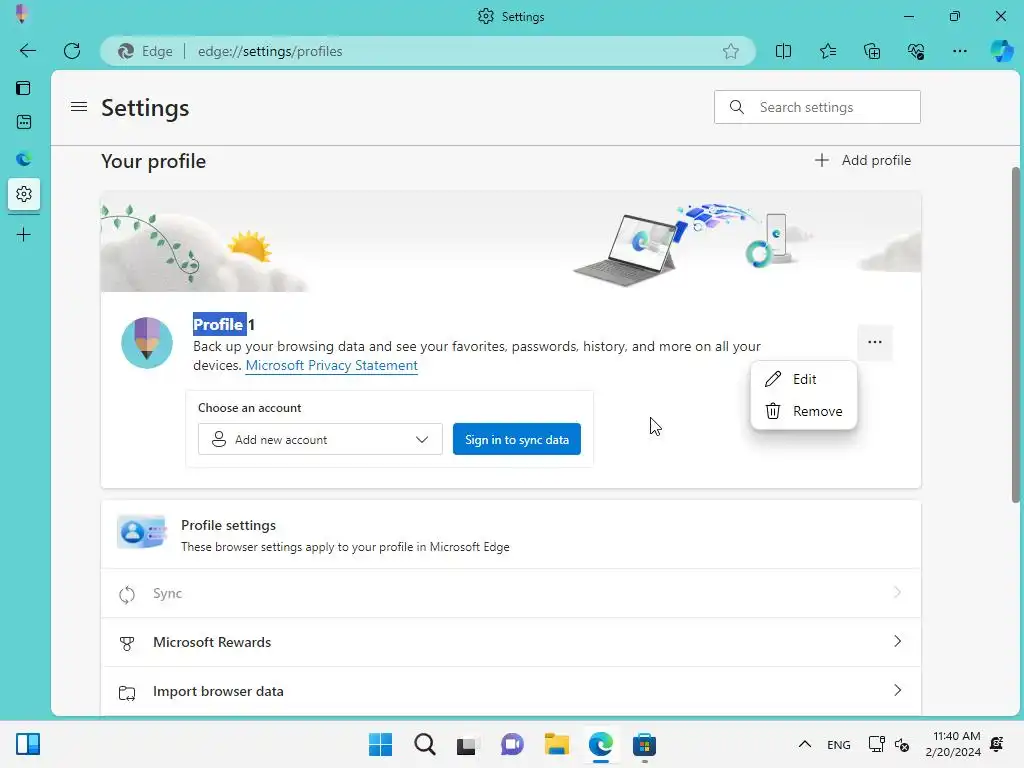Open Browser essentials heart icon
Viewport: 1024px width, 768px height.
(916, 51)
